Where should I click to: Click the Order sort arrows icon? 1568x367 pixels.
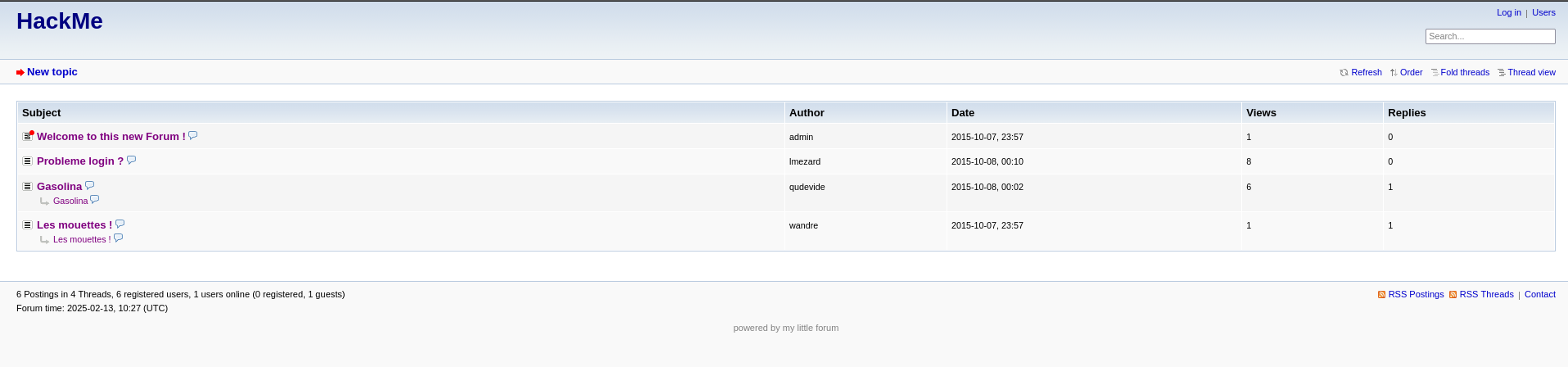[x=1394, y=72]
